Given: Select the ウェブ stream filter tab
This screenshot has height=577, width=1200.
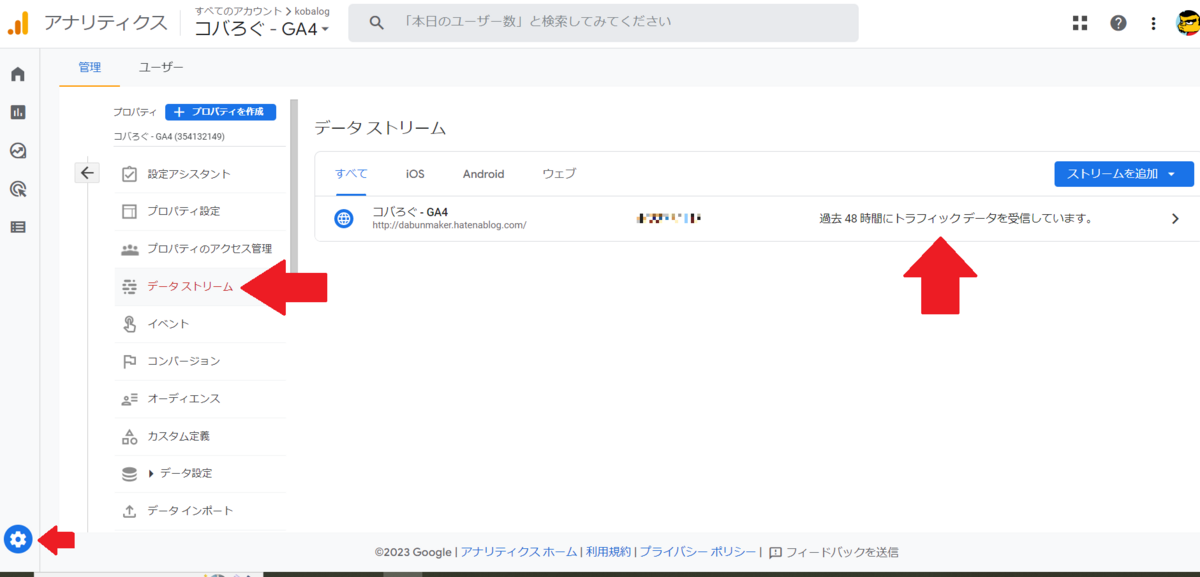Looking at the screenshot, I should click(x=559, y=174).
